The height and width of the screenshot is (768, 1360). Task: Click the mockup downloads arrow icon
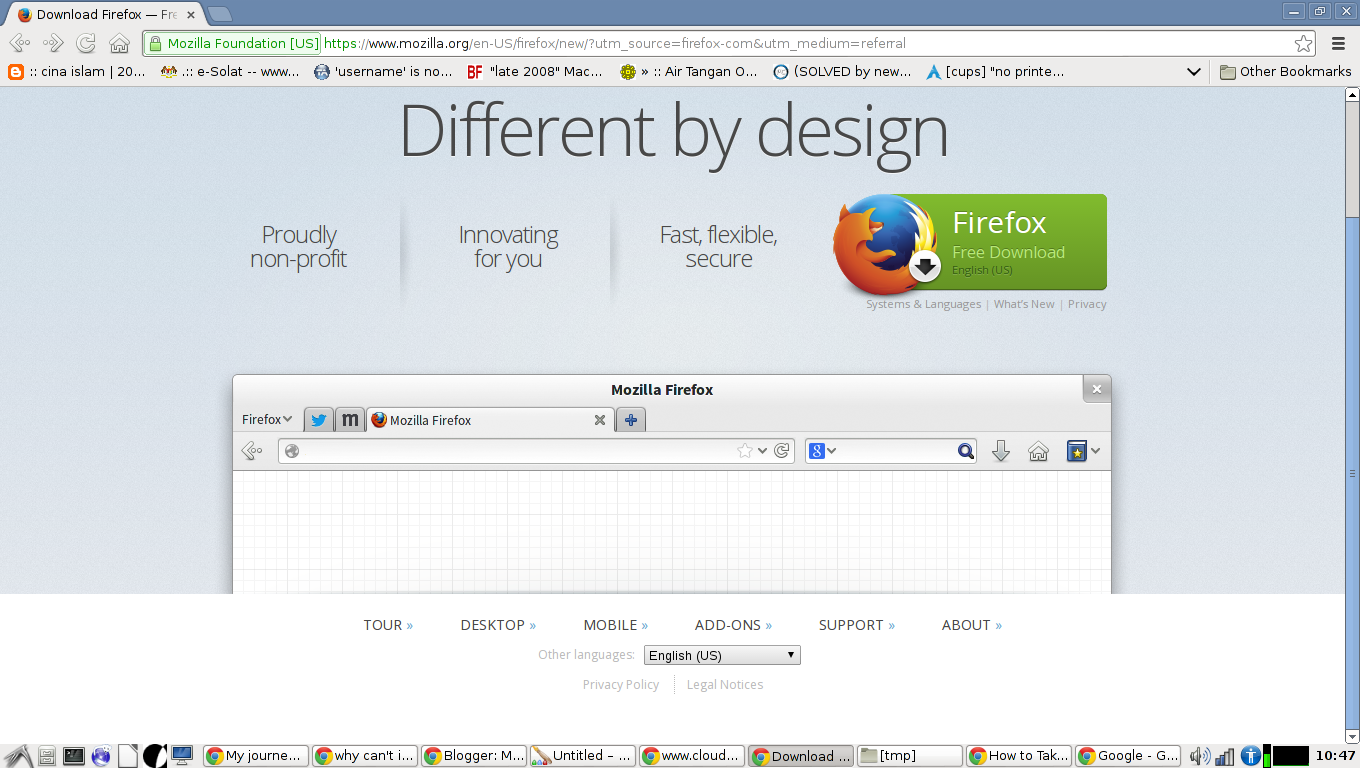1001,451
